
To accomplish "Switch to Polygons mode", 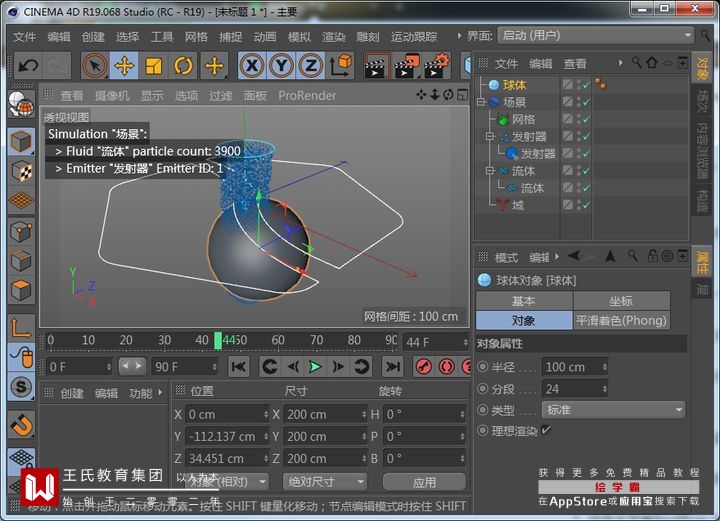I will [x=21, y=291].
